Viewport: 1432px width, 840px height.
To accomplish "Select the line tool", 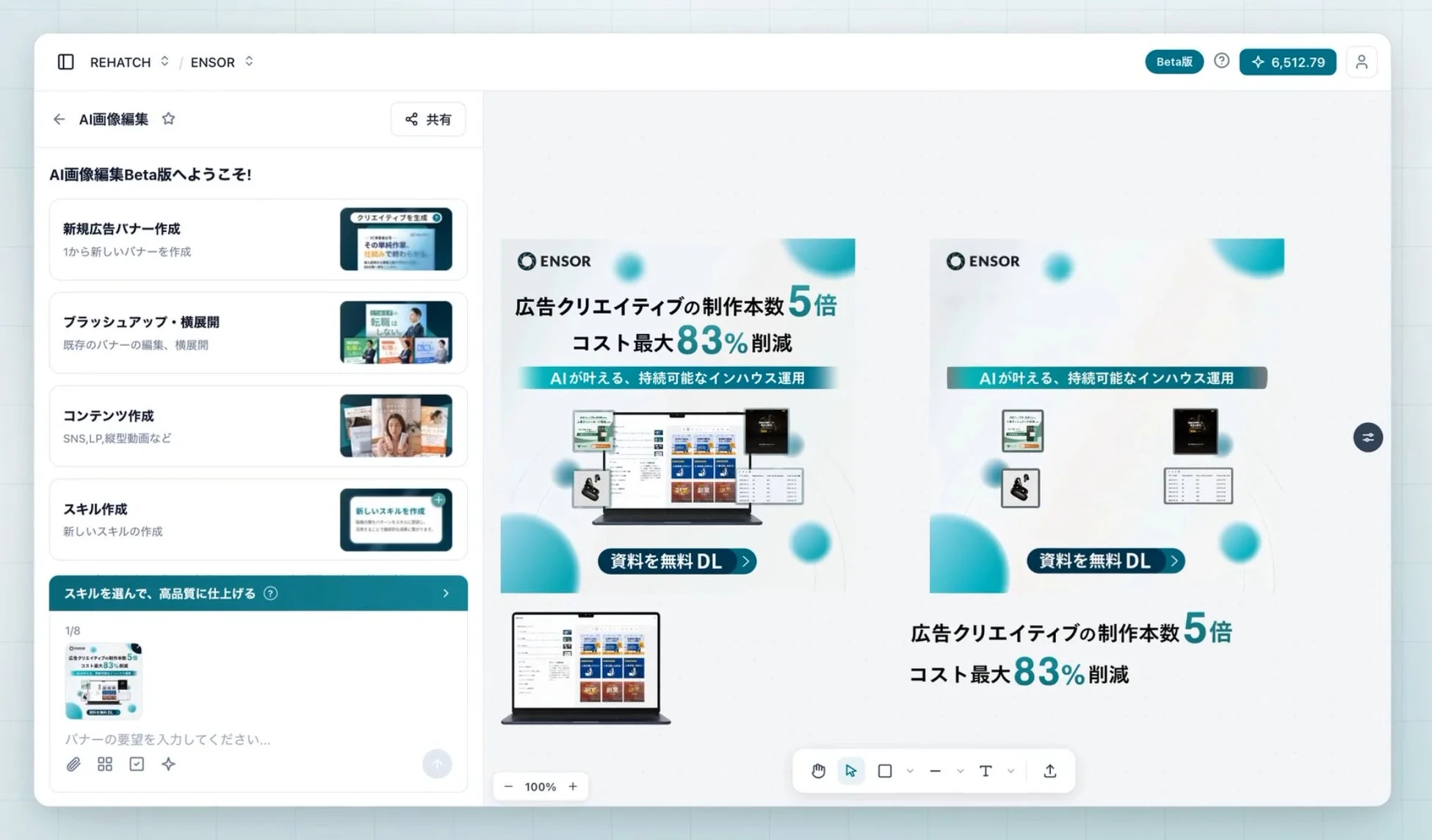I will (x=935, y=771).
